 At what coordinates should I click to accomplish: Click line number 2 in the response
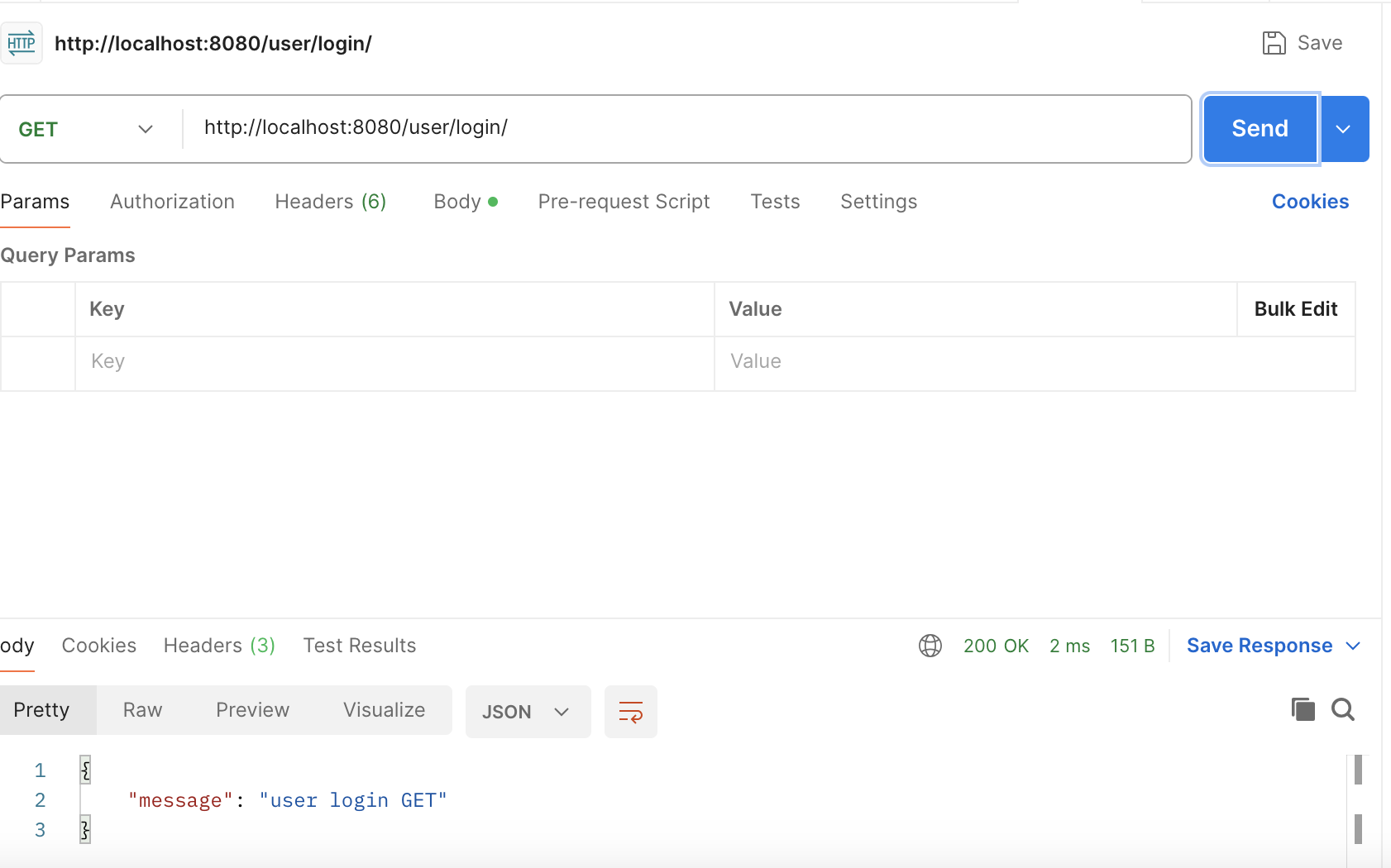coord(40,800)
